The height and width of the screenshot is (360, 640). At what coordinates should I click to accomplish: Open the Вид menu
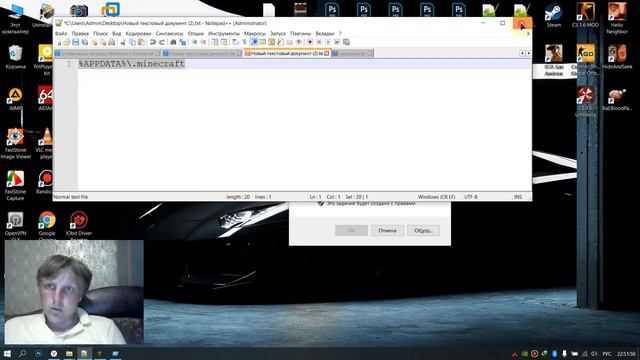pos(117,33)
